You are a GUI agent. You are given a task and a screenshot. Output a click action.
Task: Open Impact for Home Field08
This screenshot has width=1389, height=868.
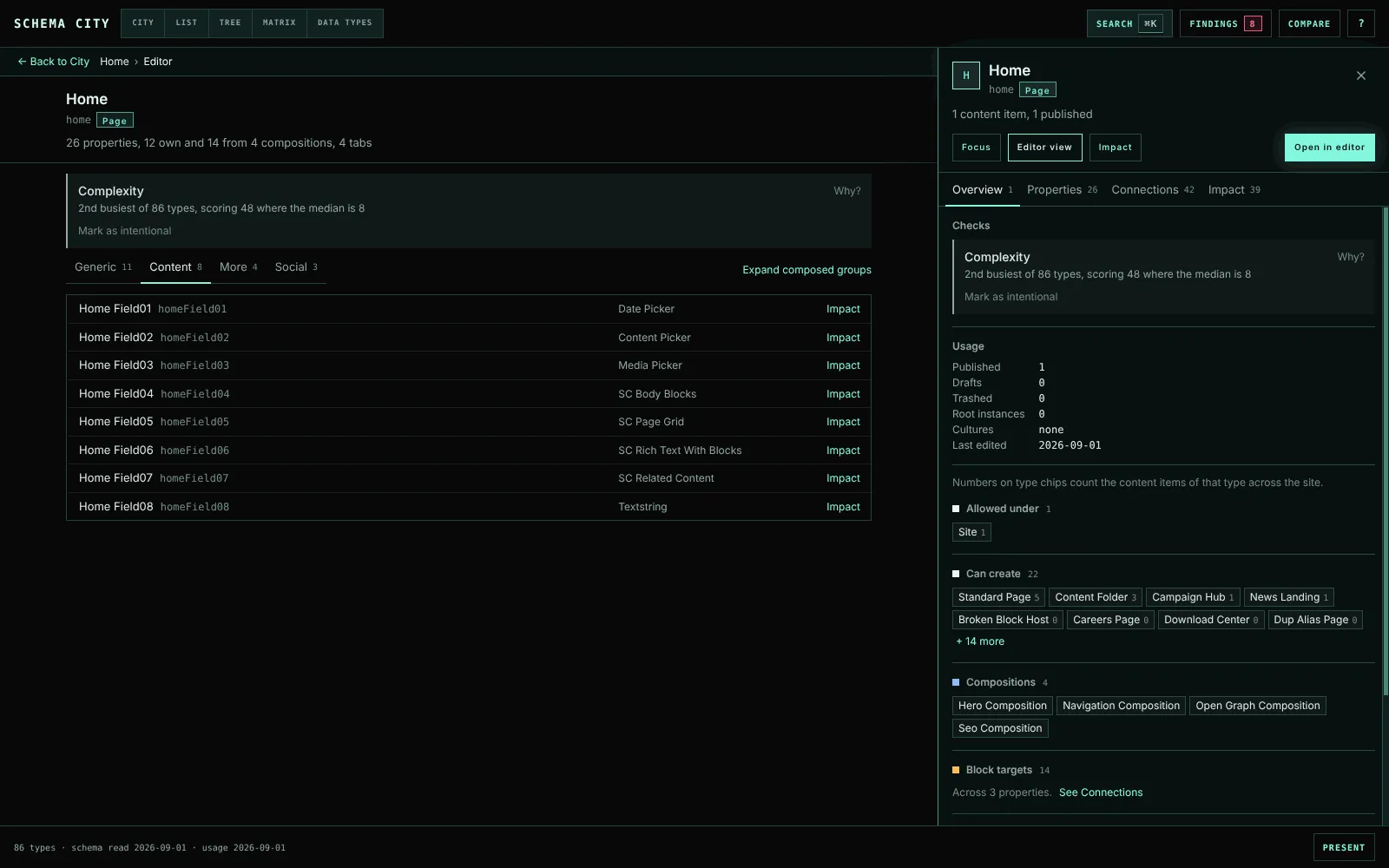coord(843,507)
